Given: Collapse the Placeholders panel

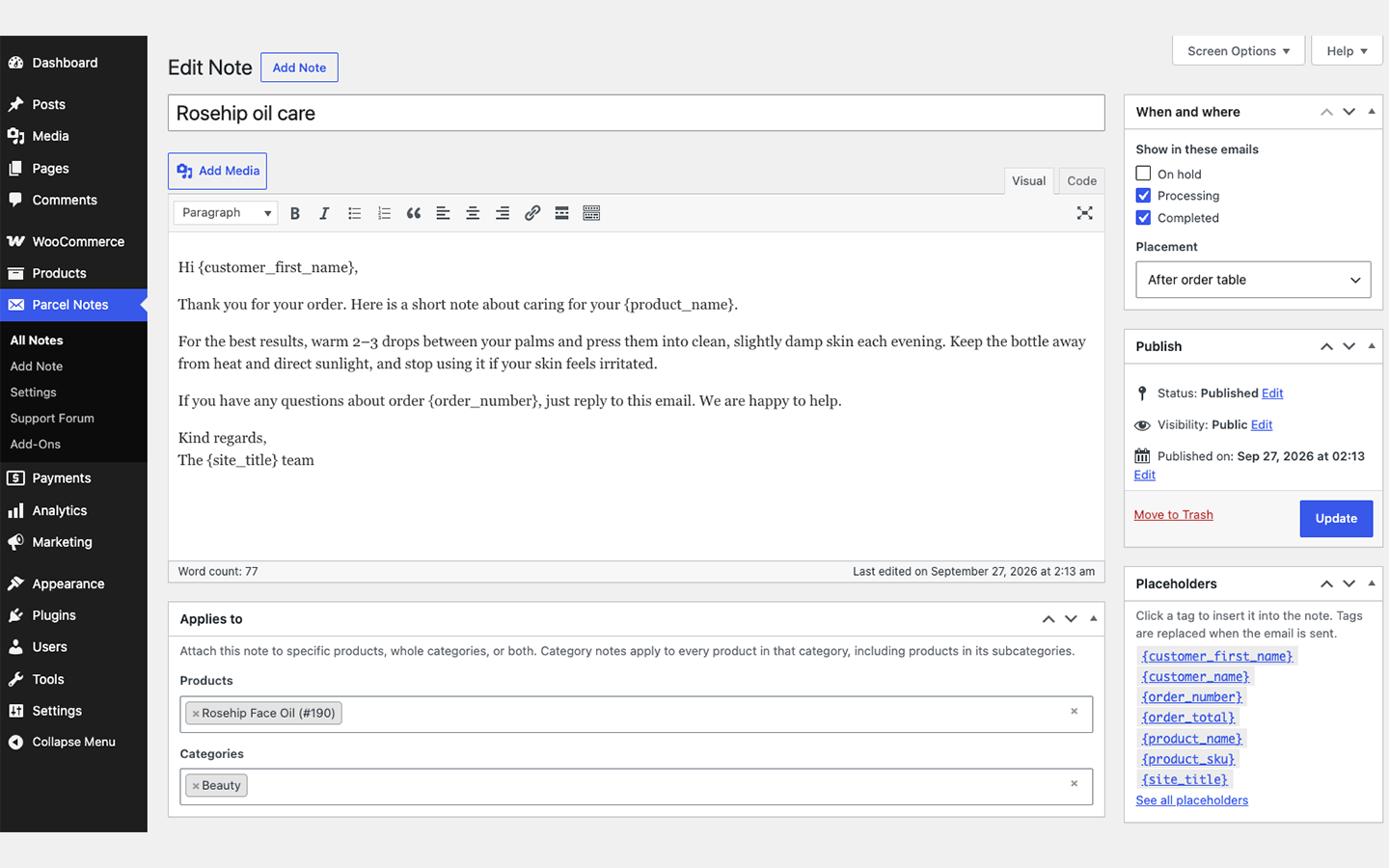Looking at the screenshot, I should 1372,583.
